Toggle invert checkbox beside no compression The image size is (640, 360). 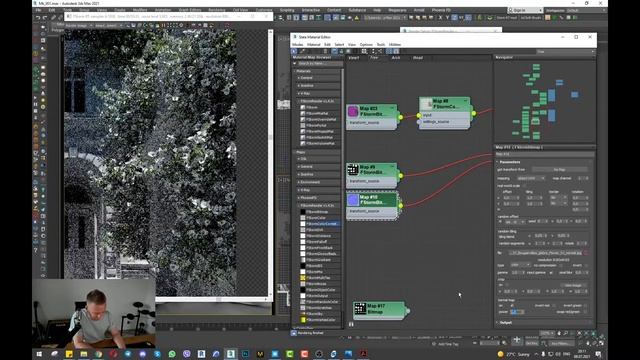point(586,265)
